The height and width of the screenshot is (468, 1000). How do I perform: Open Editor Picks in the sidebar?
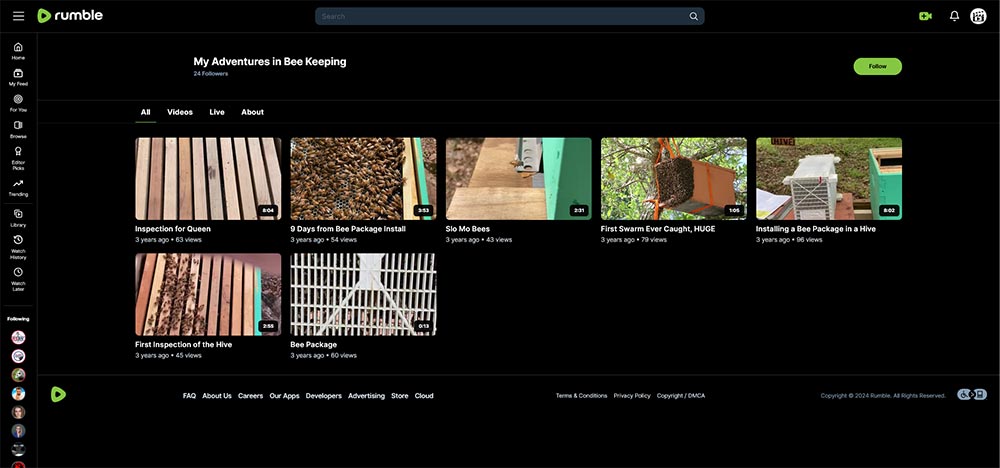pos(18,159)
